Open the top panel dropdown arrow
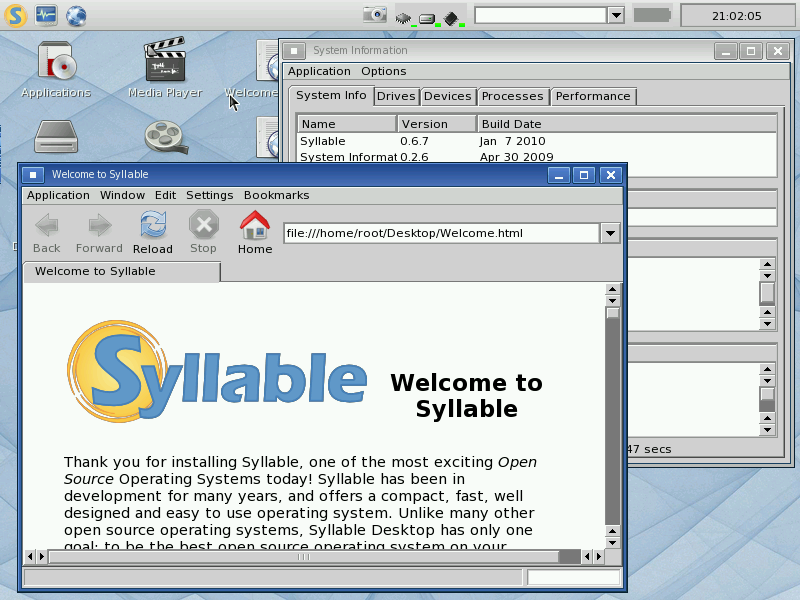800x600 pixels. [x=616, y=15]
